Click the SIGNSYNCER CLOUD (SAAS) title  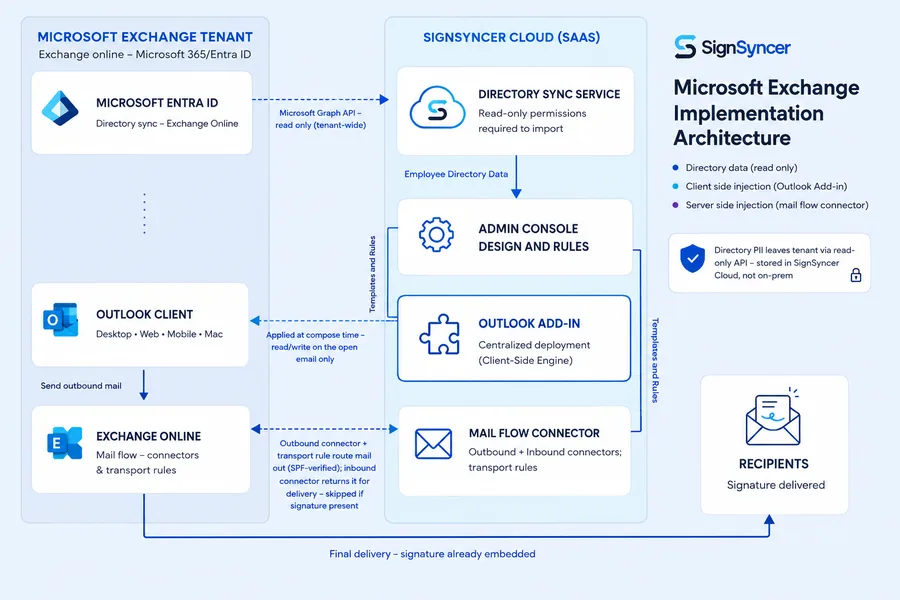click(x=511, y=37)
